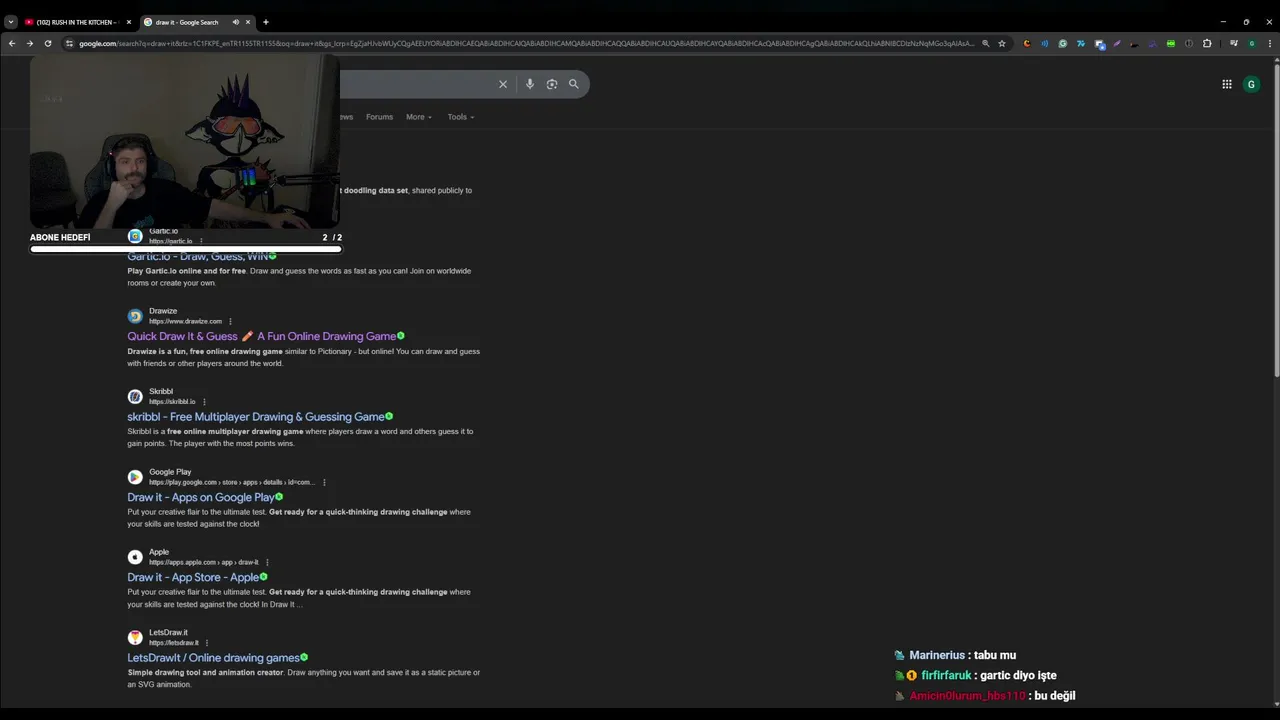Open options menu for Apple result

pyautogui.click(x=267, y=562)
